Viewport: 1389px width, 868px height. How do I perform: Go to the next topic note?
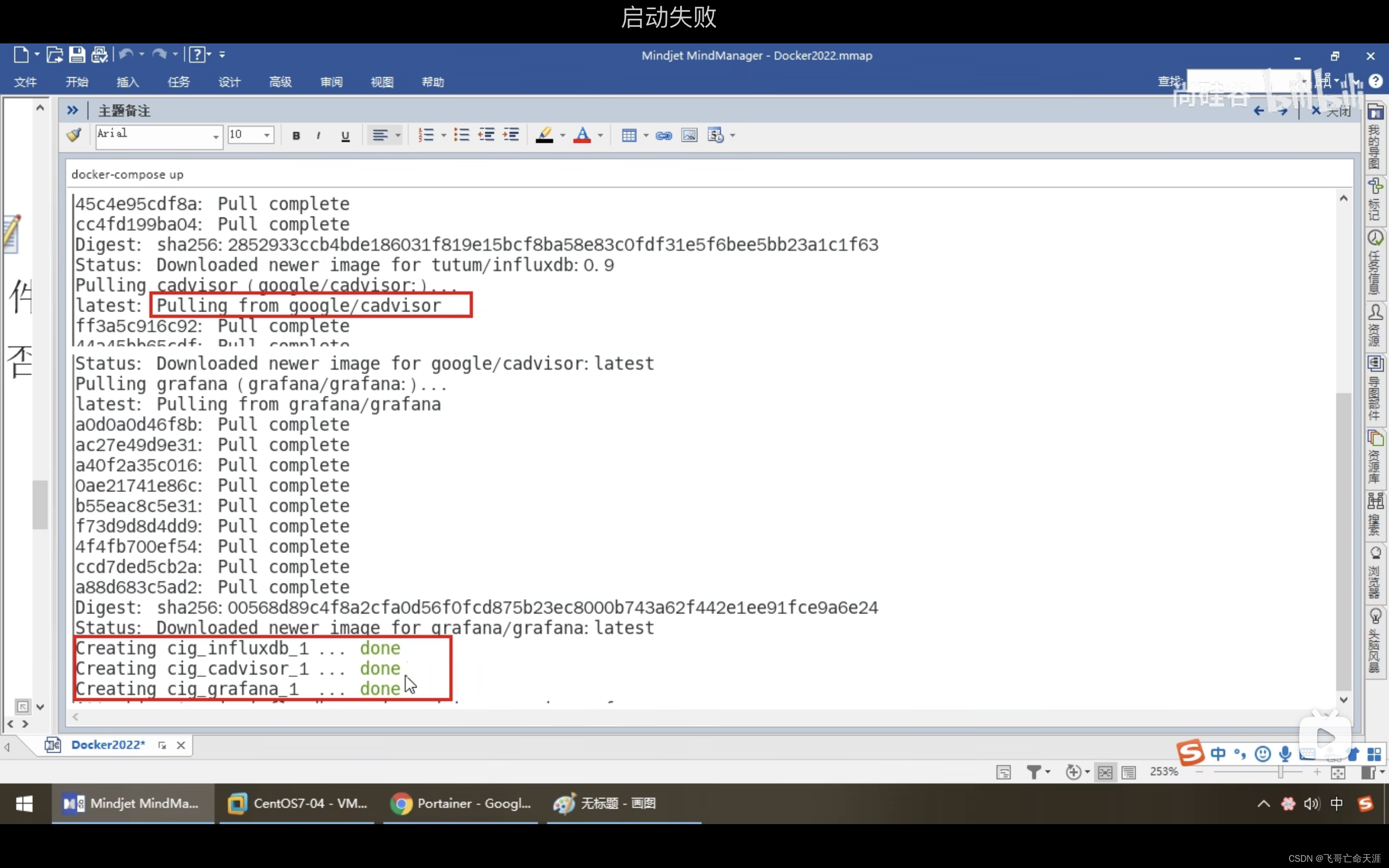[1282, 111]
